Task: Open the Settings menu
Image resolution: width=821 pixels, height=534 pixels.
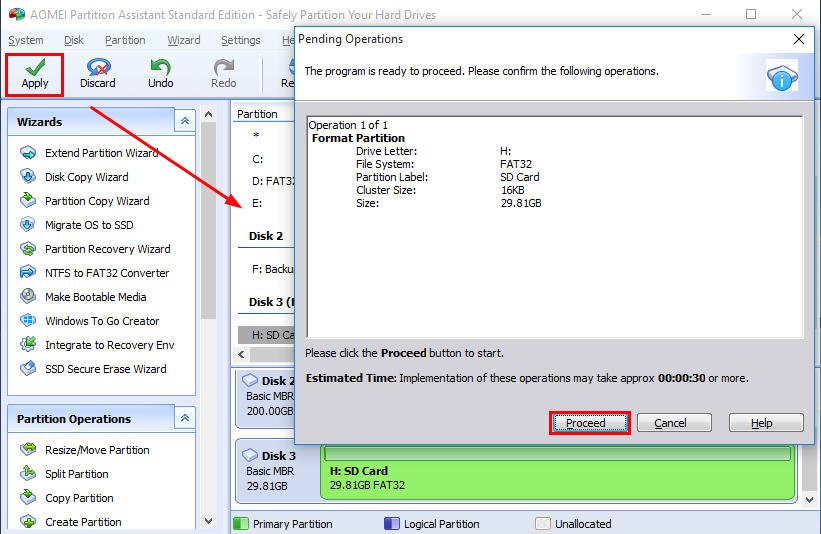Action: click(240, 40)
